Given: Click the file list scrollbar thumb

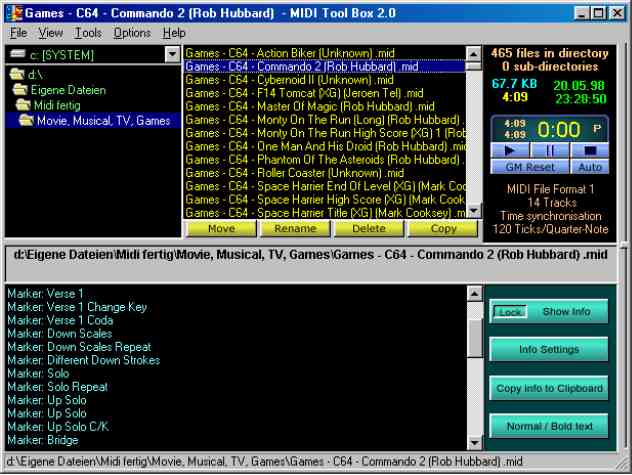Looking at the screenshot, I should pyautogui.click(x=474, y=66).
